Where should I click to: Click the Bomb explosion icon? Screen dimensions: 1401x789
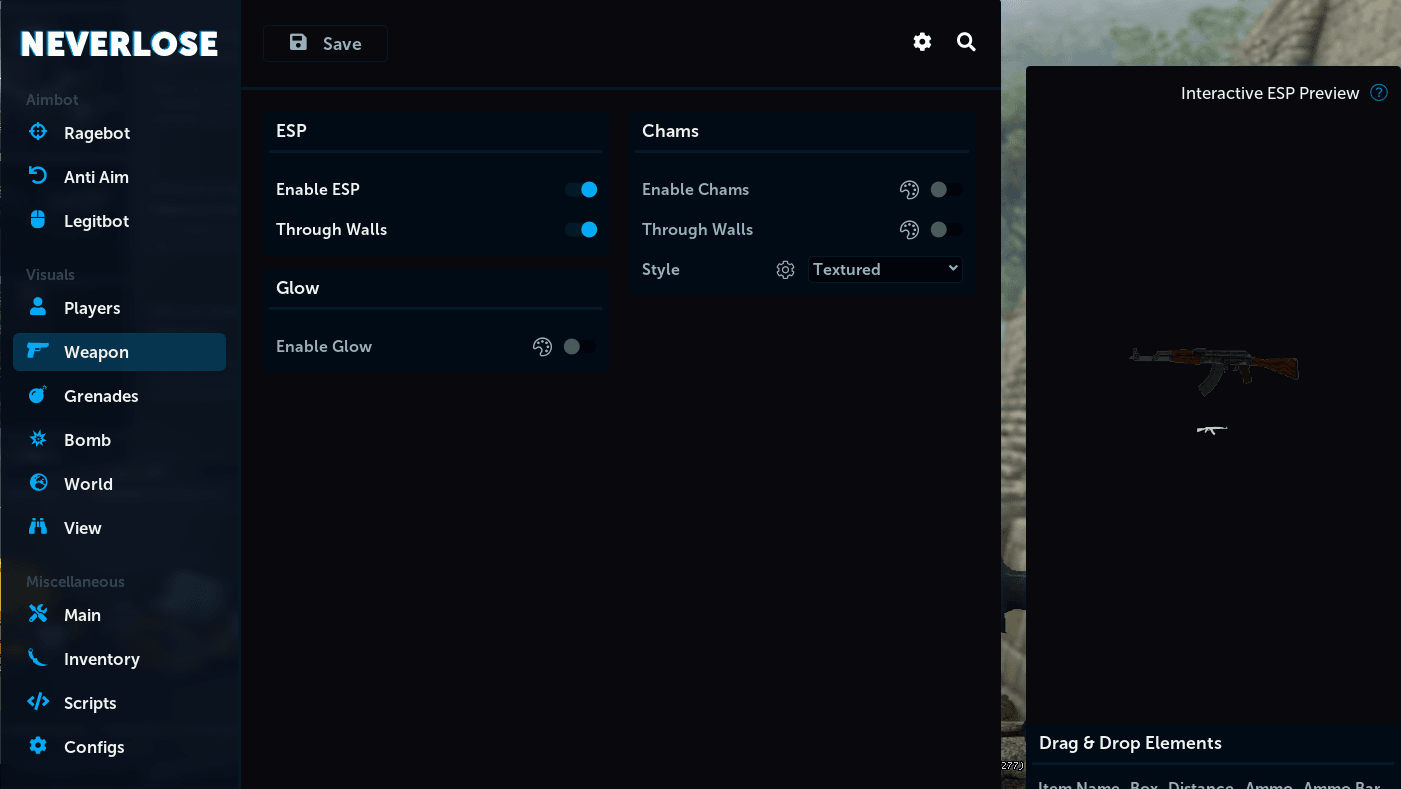point(38,439)
